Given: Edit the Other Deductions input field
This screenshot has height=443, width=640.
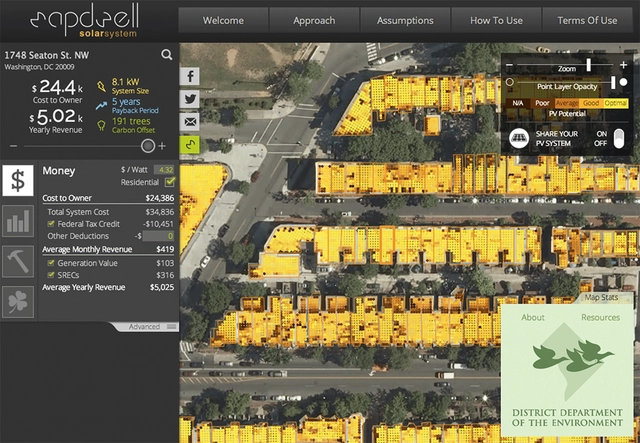Looking at the screenshot, I should point(158,236).
